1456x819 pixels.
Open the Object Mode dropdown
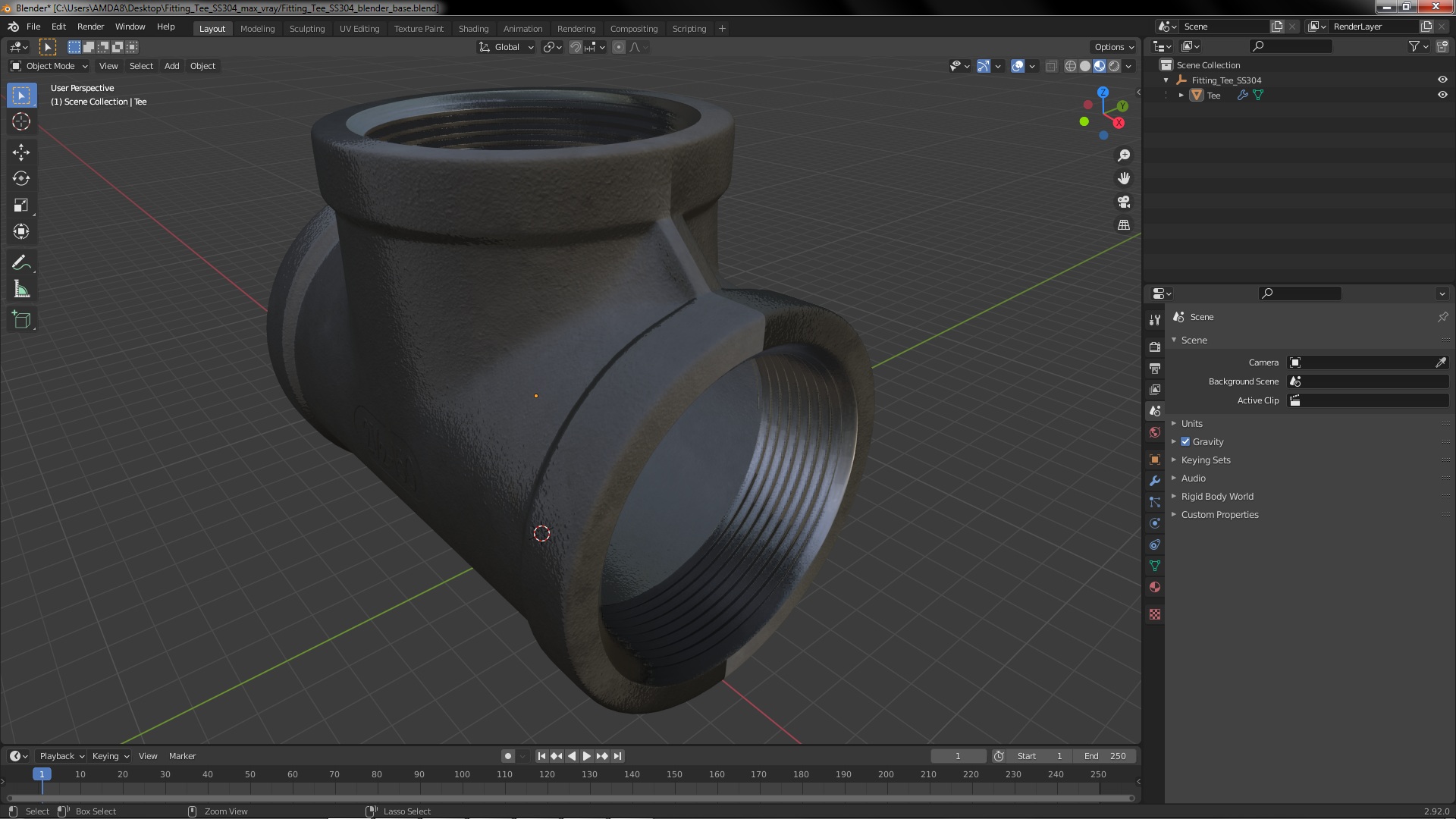[x=49, y=66]
